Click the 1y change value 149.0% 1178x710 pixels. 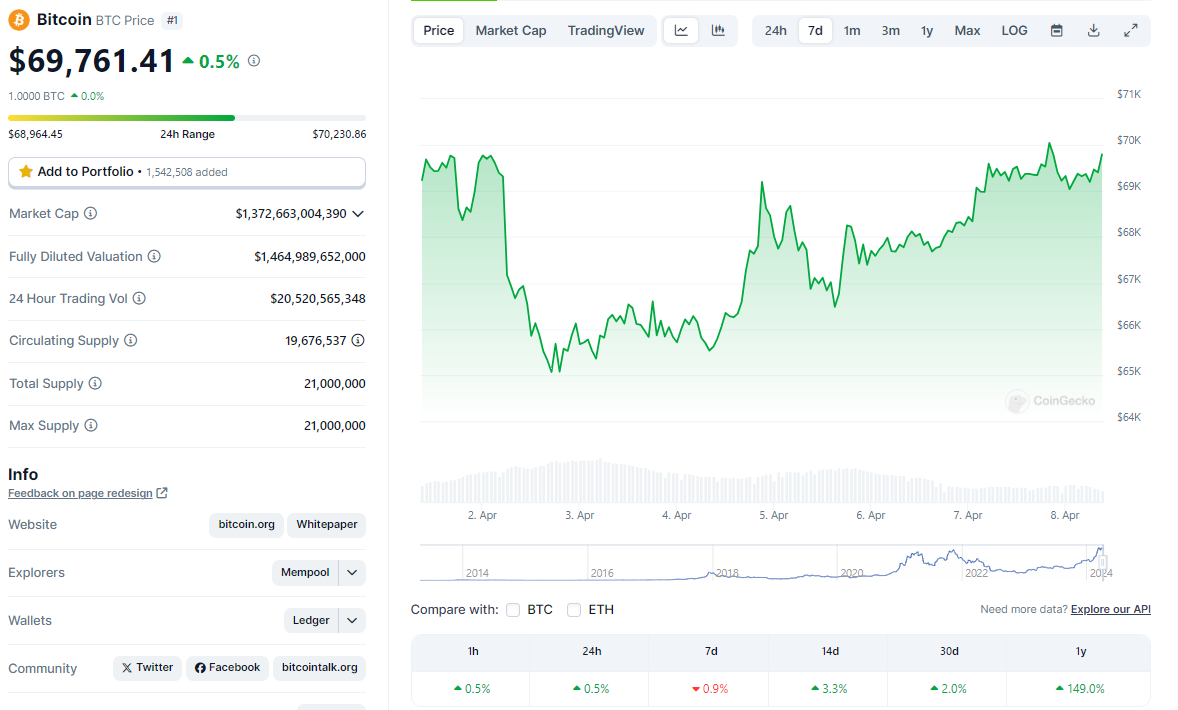click(x=1080, y=689)
